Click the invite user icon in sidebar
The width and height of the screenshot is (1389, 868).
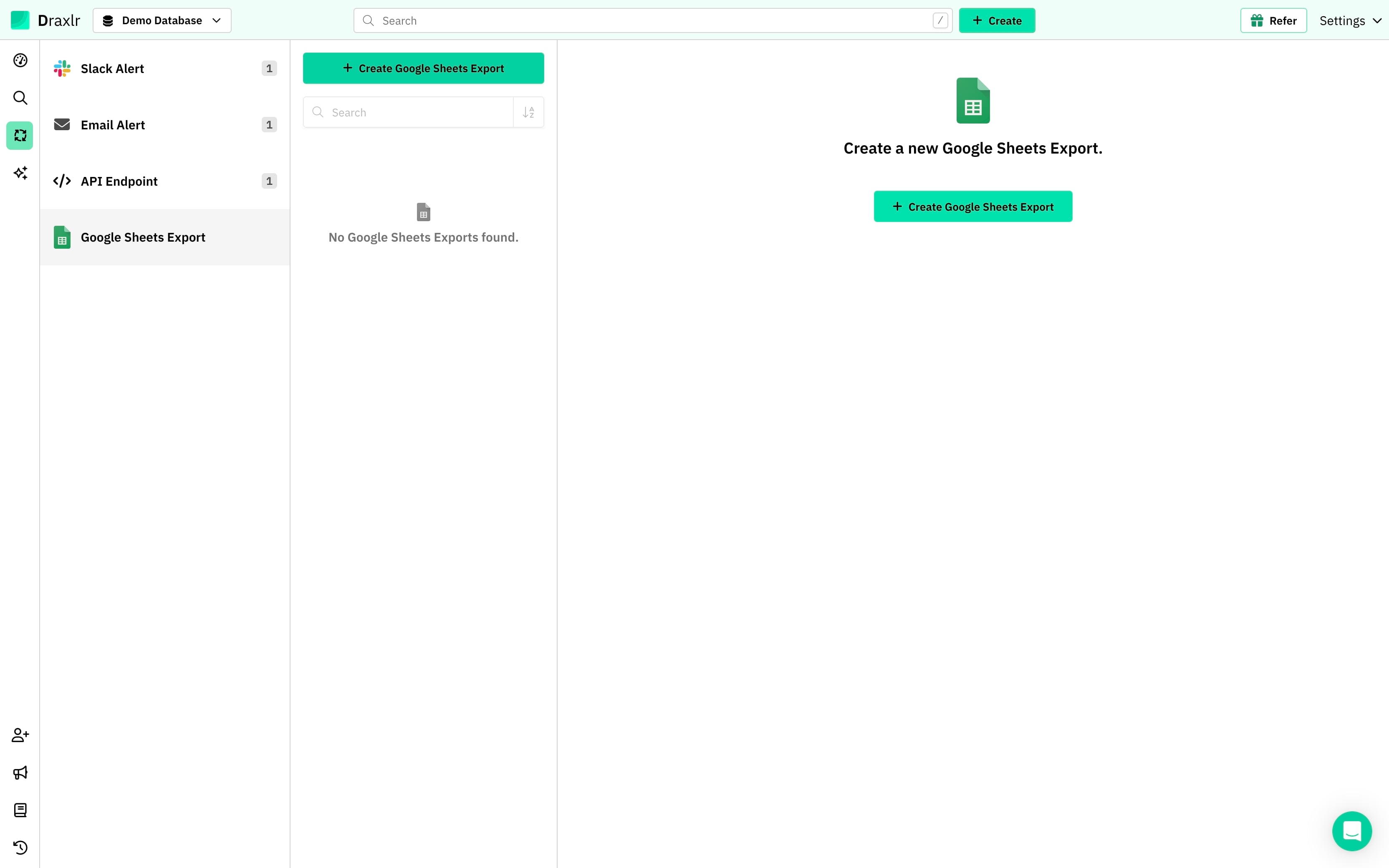(x=20, y=735)
